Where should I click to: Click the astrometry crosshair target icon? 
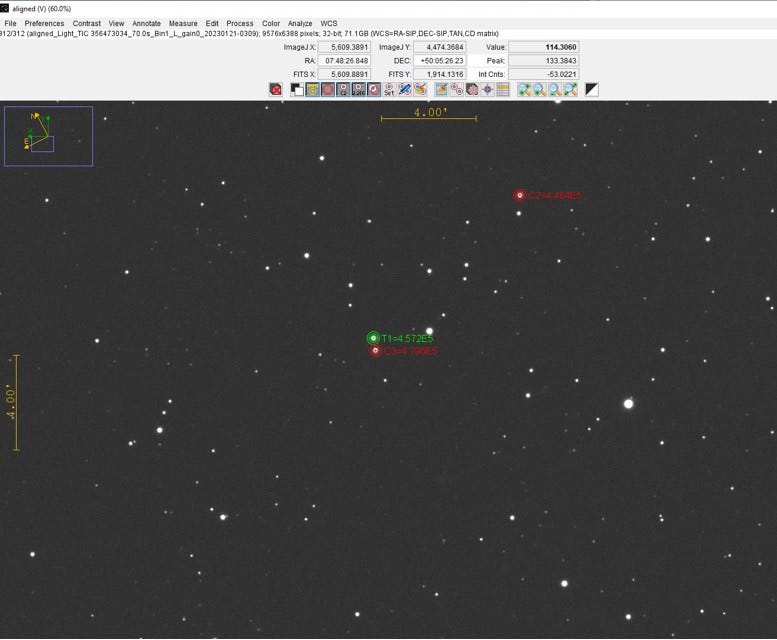pyautogui.click(x=487, y=89)
